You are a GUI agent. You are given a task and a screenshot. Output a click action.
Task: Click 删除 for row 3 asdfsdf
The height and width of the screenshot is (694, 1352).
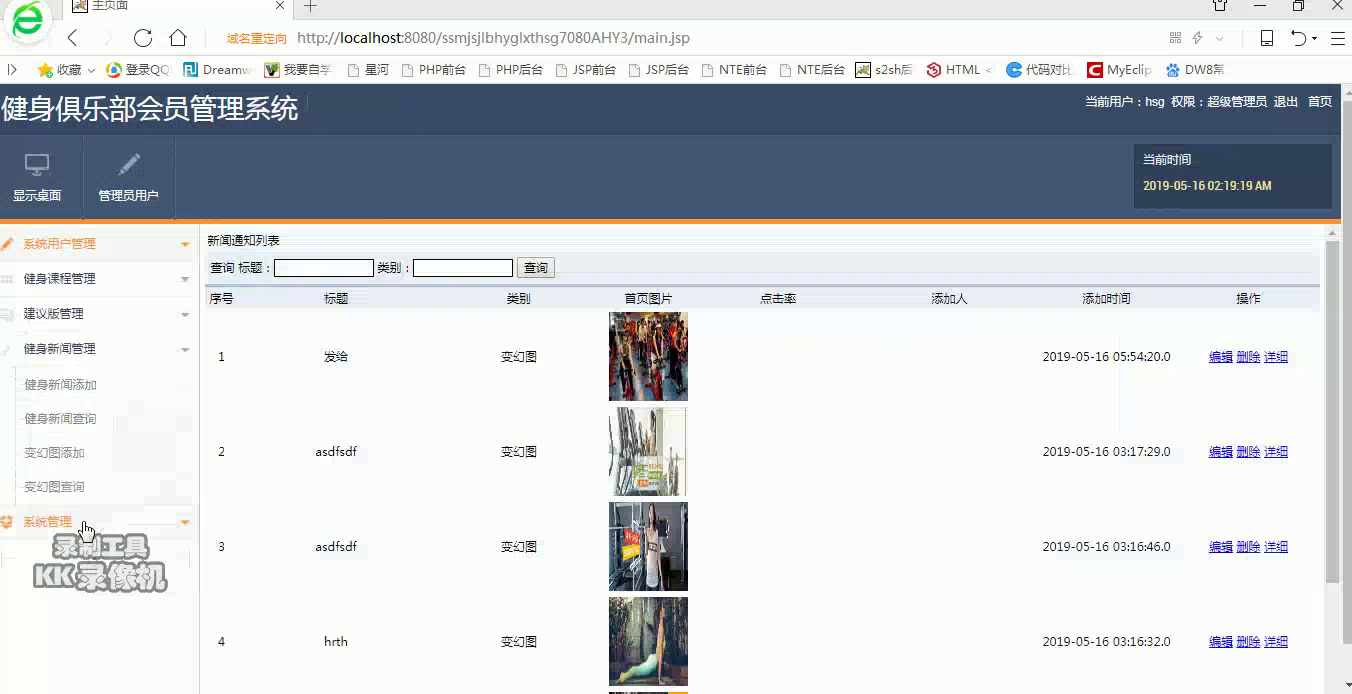[1248, 547]
